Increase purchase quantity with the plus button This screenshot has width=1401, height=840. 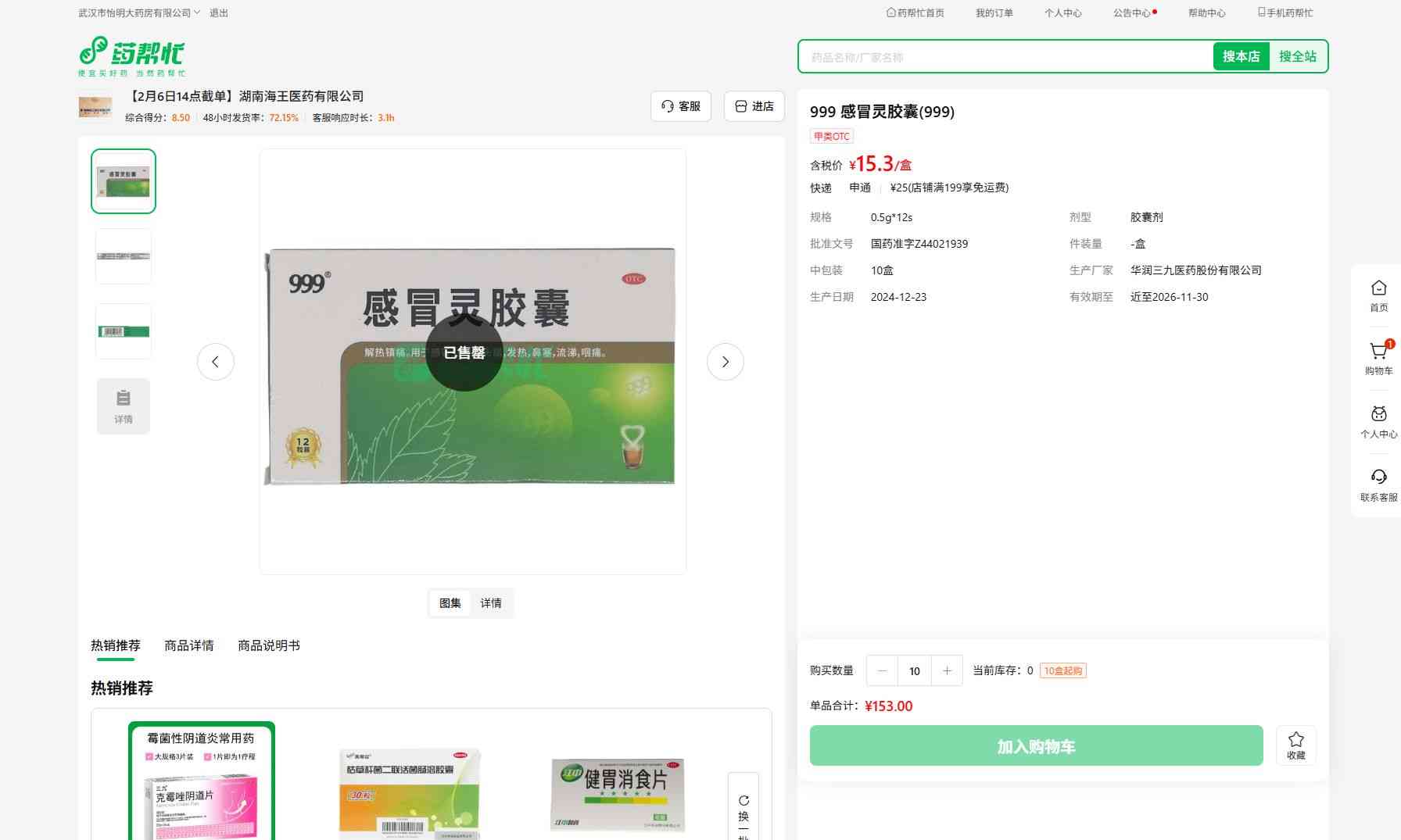pyautogui.click(x=947, y=670)
